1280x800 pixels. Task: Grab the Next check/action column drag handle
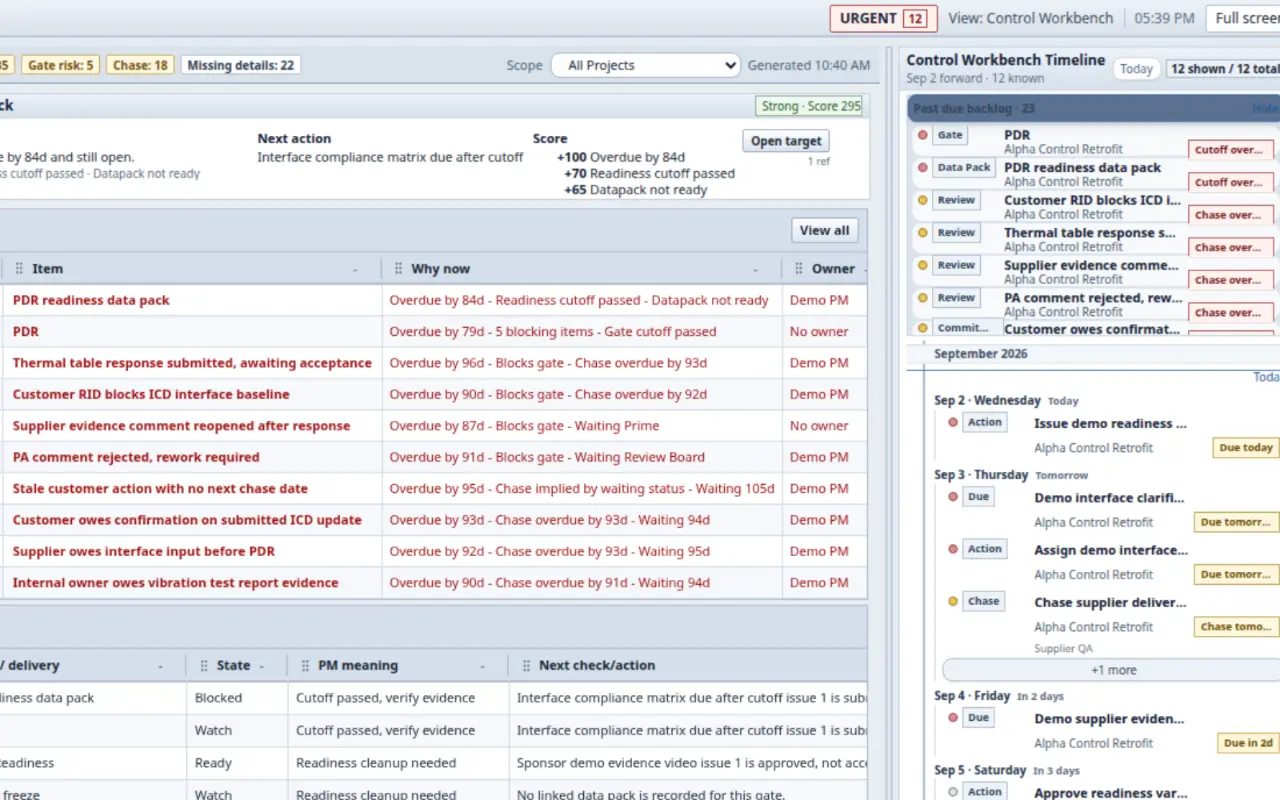[x=526, y=665]
